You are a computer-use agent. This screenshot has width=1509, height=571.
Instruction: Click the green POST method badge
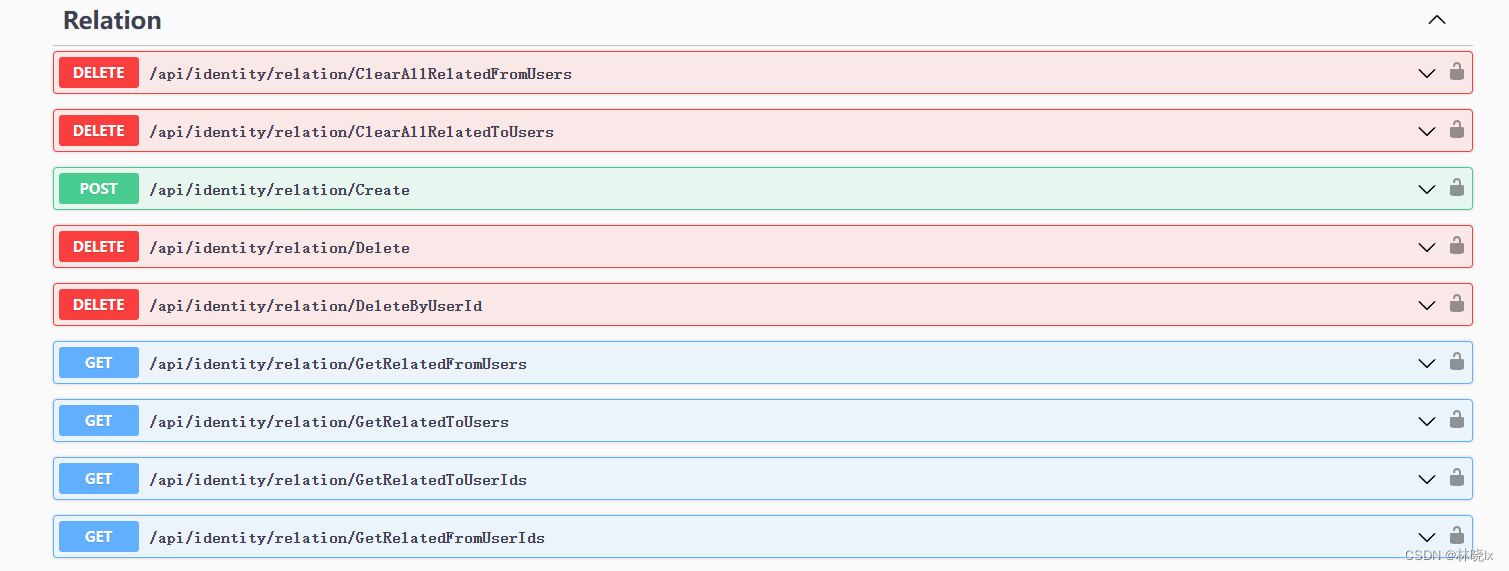pyautogui.click(x=99, y=189)
